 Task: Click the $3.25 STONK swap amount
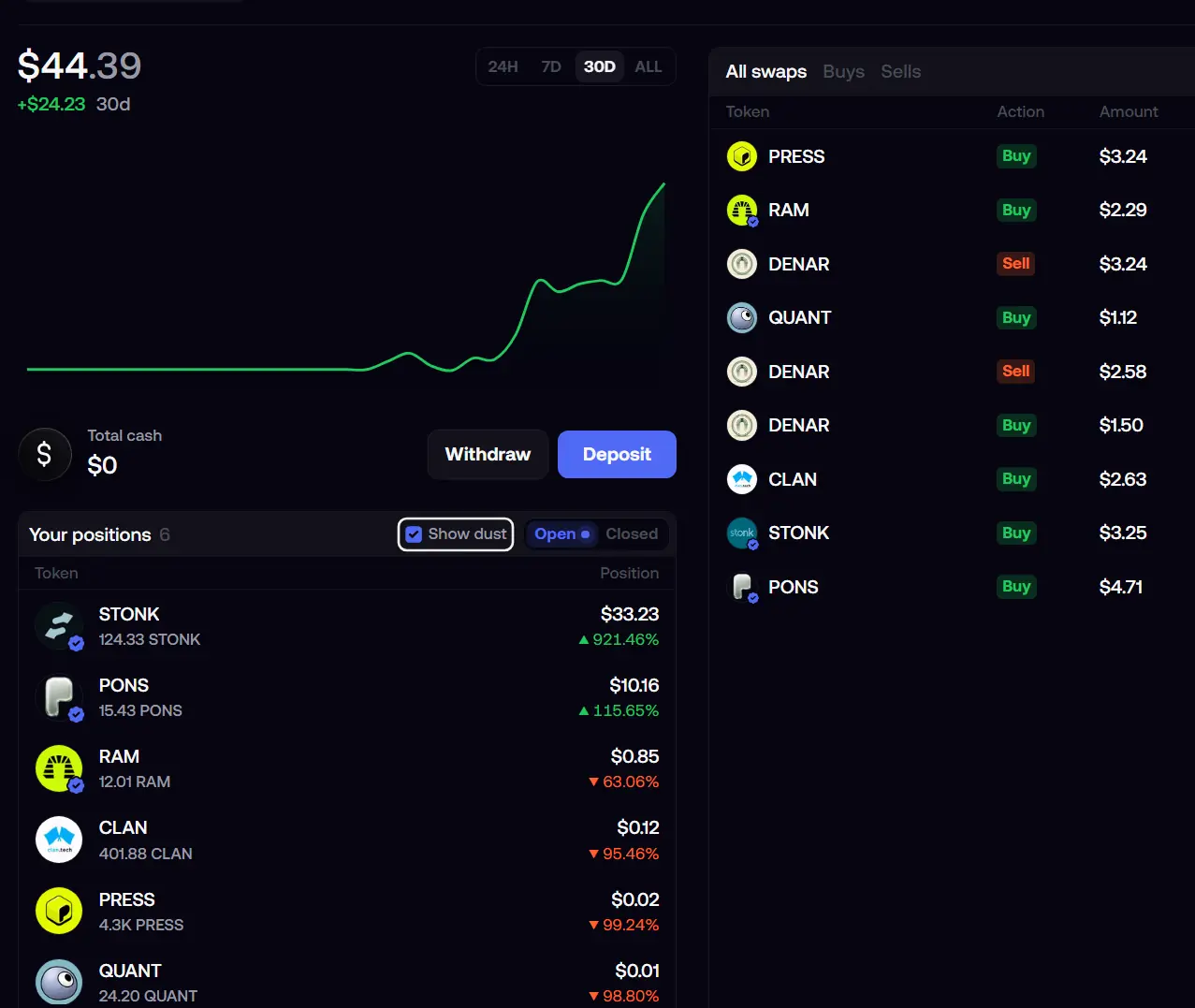1123,533
